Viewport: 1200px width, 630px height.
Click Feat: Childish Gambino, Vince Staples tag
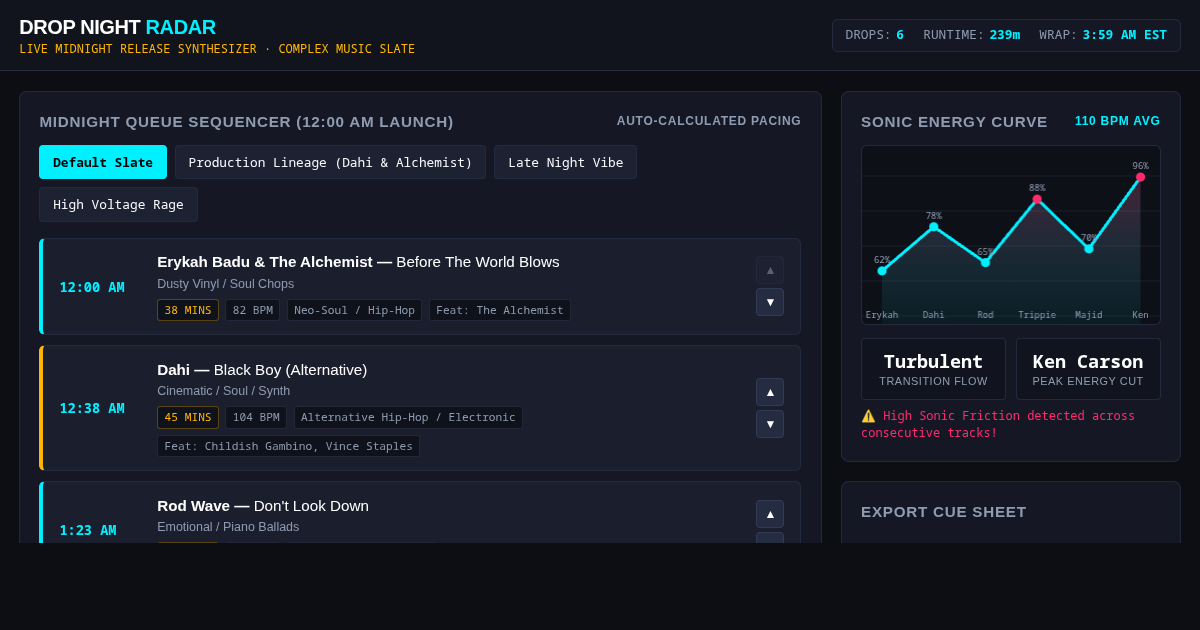pos(288,446)
